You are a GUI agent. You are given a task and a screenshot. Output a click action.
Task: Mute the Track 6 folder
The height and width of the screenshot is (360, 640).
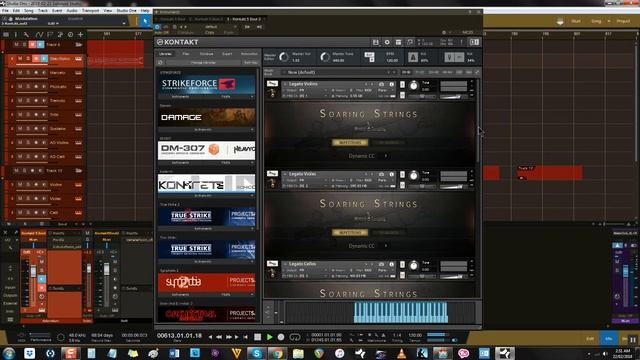click(x=16, y=44)
